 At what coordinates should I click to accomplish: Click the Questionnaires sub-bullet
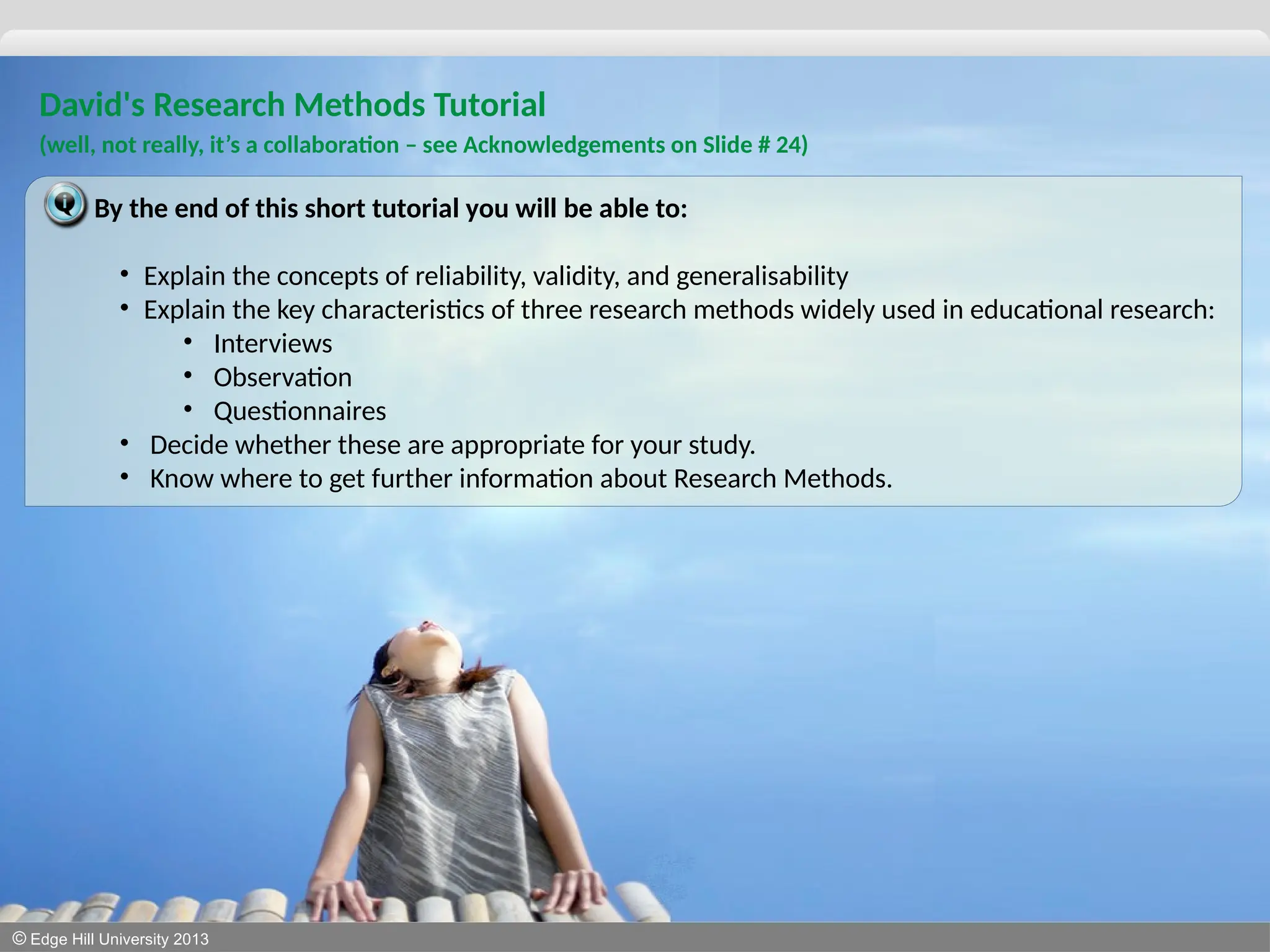click(x=300, y=412)
